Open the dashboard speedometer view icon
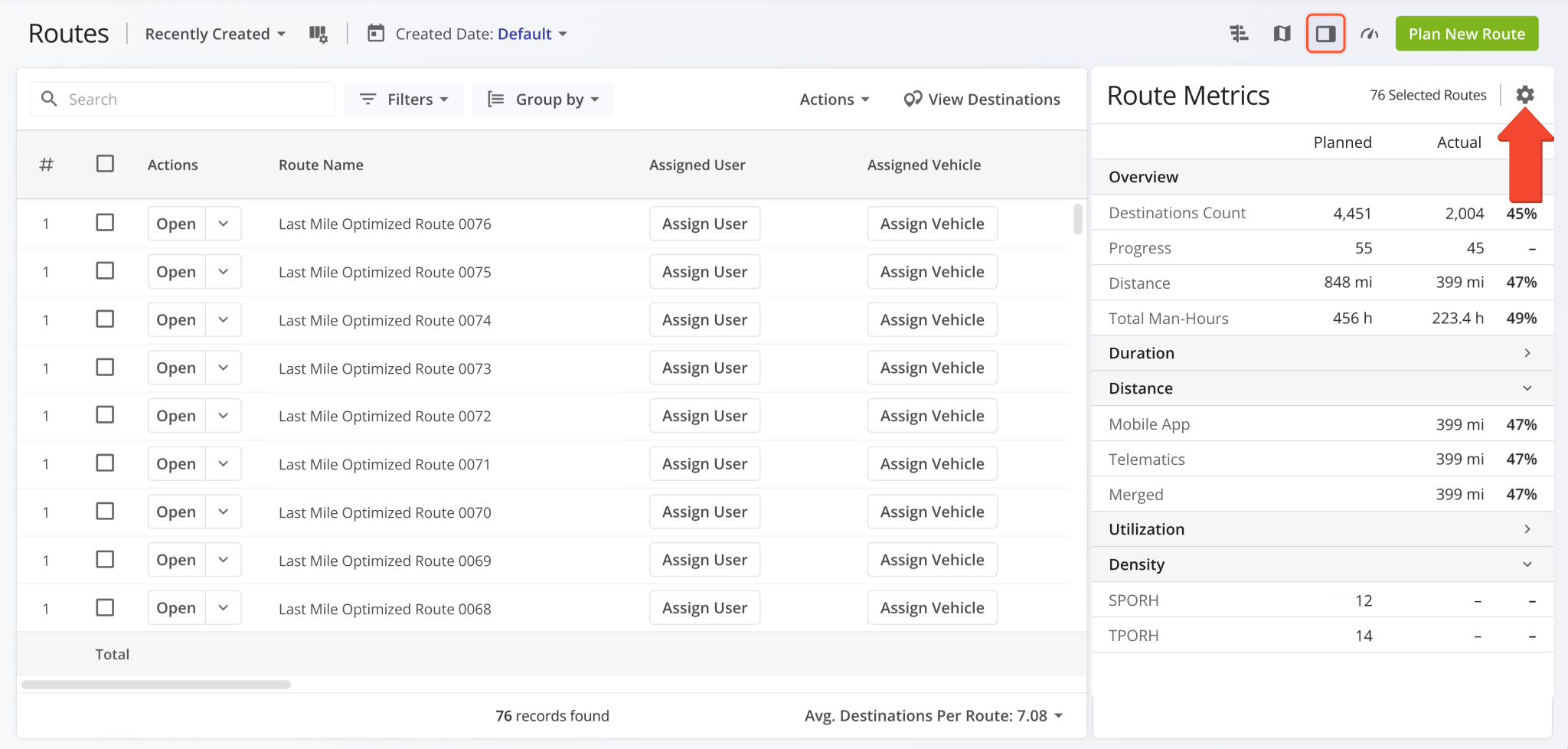 [1370, 33]
